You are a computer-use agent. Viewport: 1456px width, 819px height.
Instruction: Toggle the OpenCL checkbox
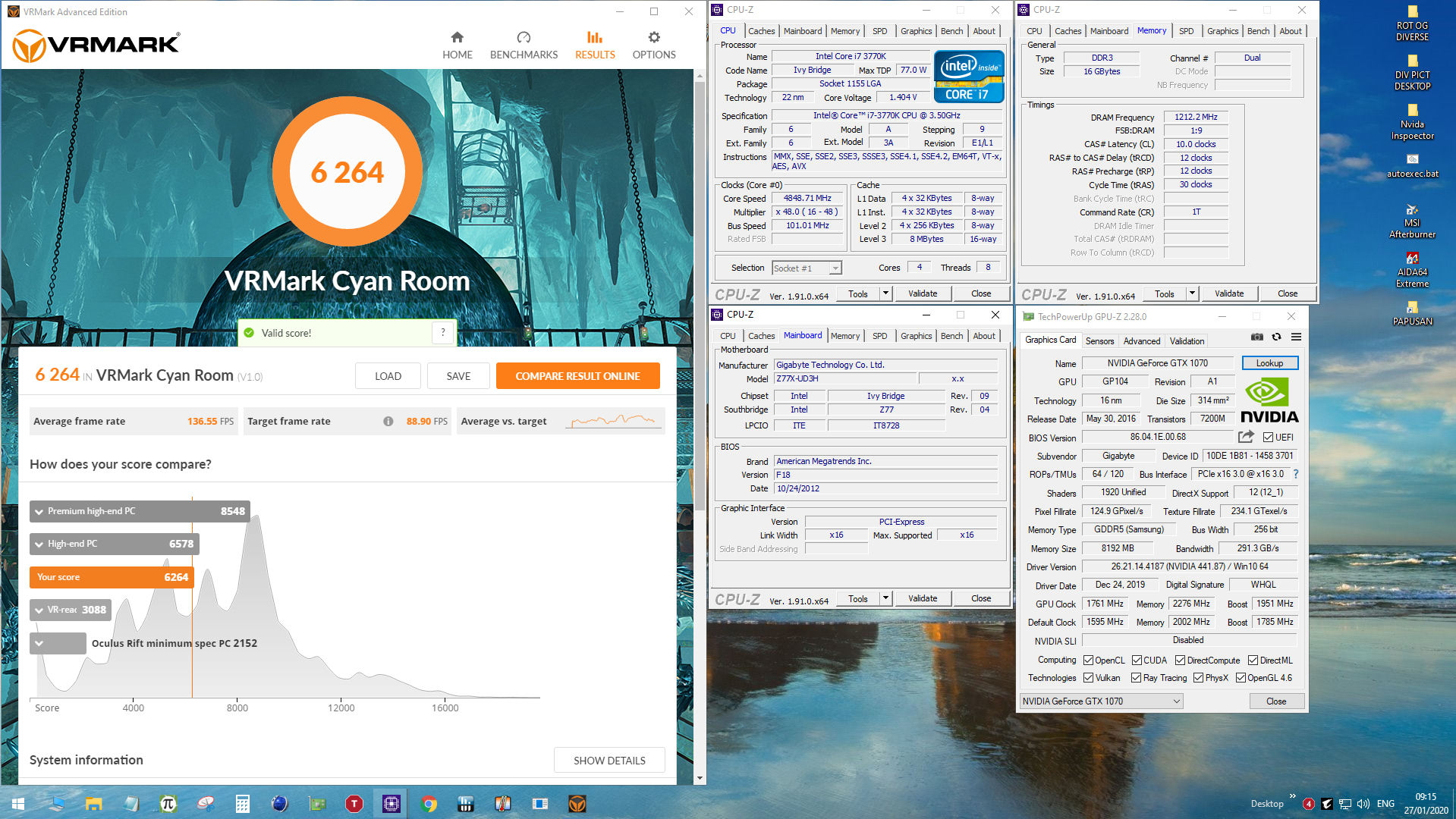point(1088,661)
